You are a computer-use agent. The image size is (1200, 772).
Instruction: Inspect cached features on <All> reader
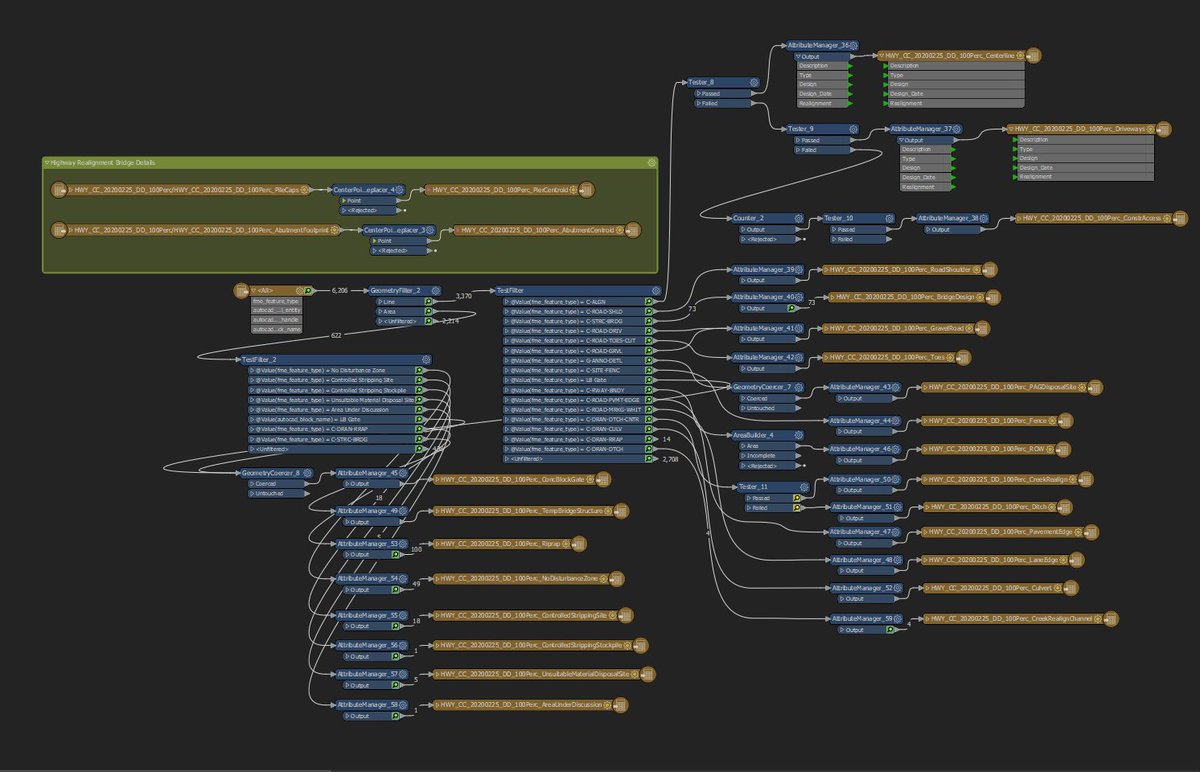pos(308,291)
